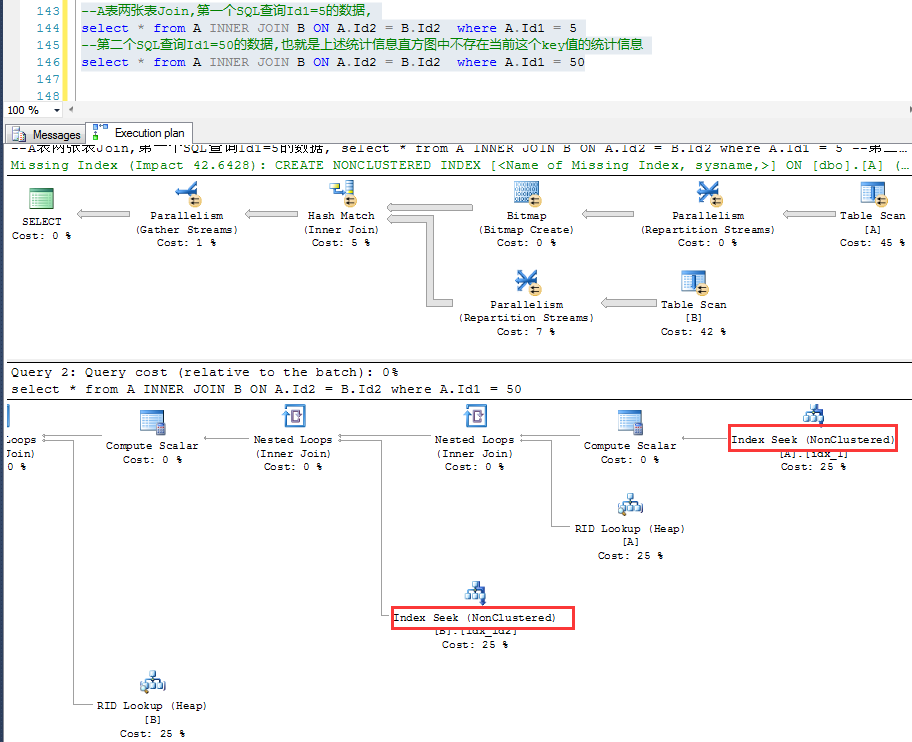Select the Bitmap Create operator icon
The image size is (912, 742).
pos(527,194)
